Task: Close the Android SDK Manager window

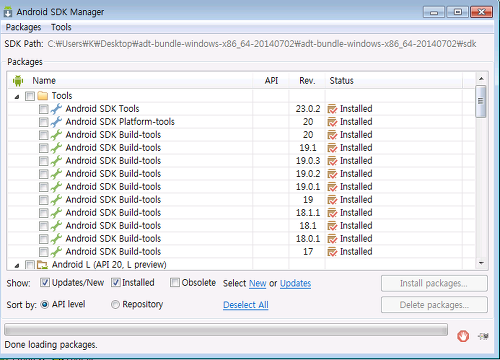Action: (x=481, y=12)
